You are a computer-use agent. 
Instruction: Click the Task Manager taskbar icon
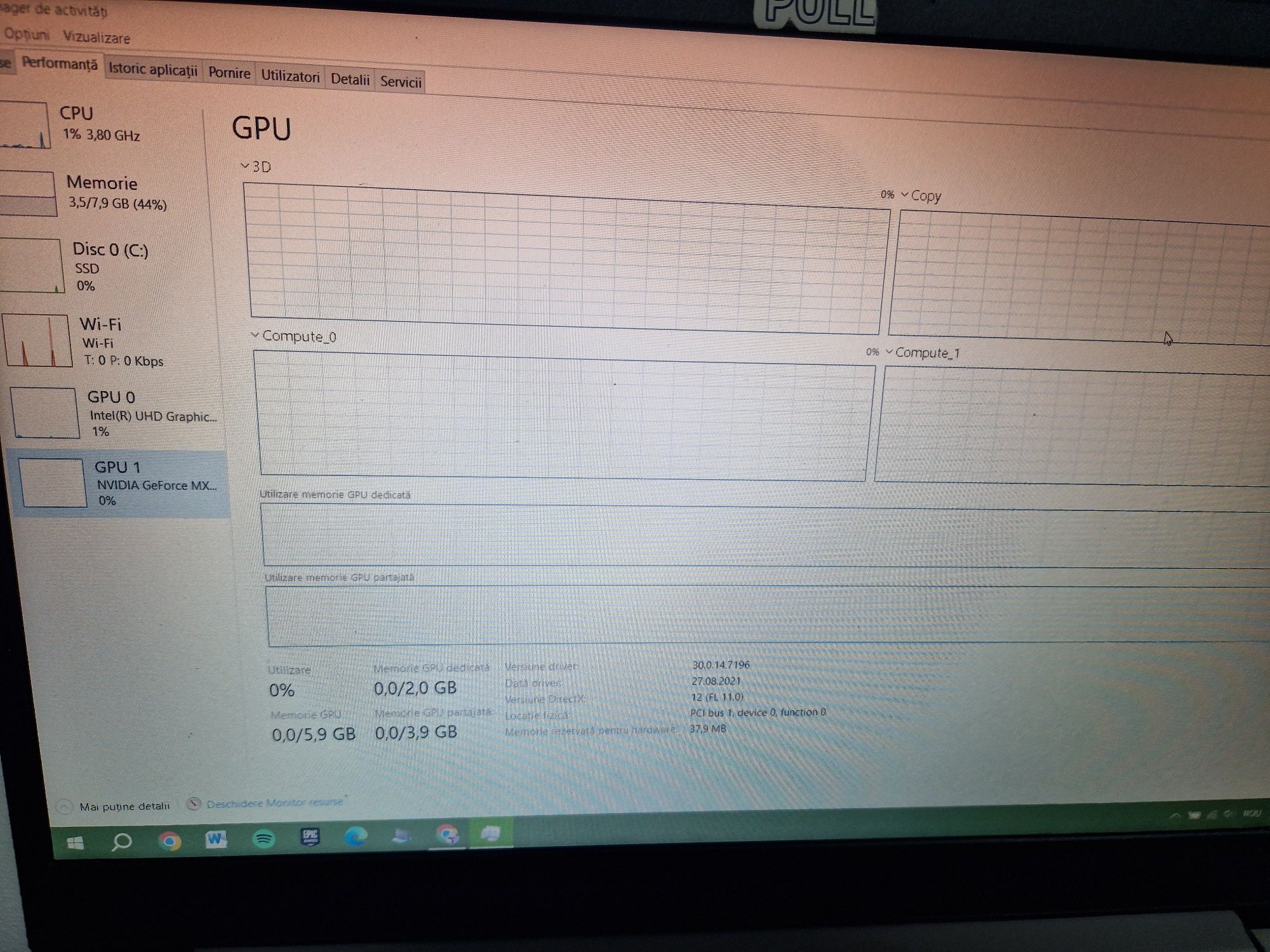tap(491, 833)
